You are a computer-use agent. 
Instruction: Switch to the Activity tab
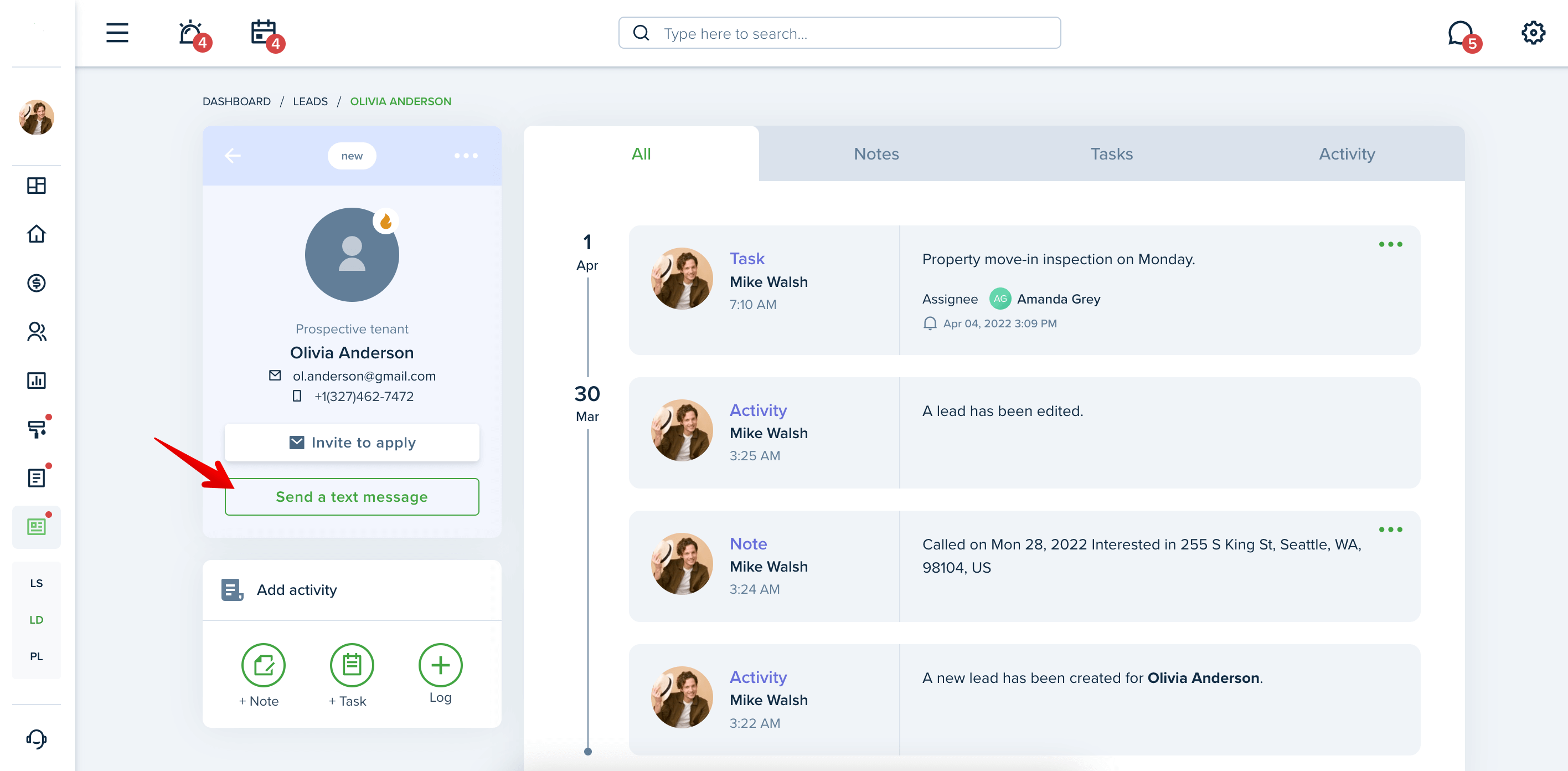pos(1347,154)
